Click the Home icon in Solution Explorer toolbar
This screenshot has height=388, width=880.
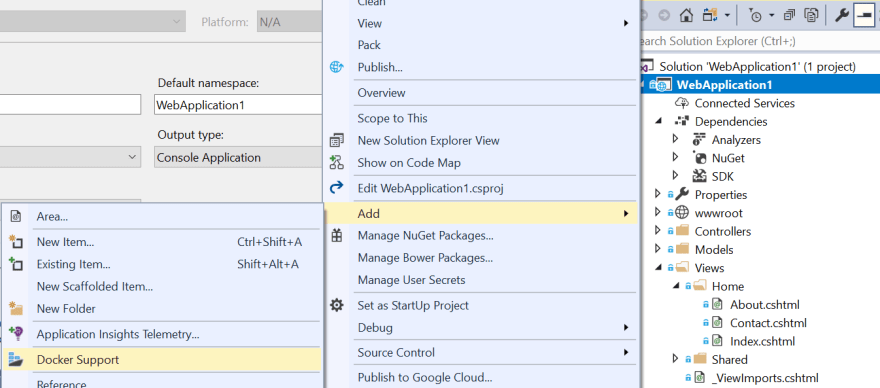click(x=686, y=15)
